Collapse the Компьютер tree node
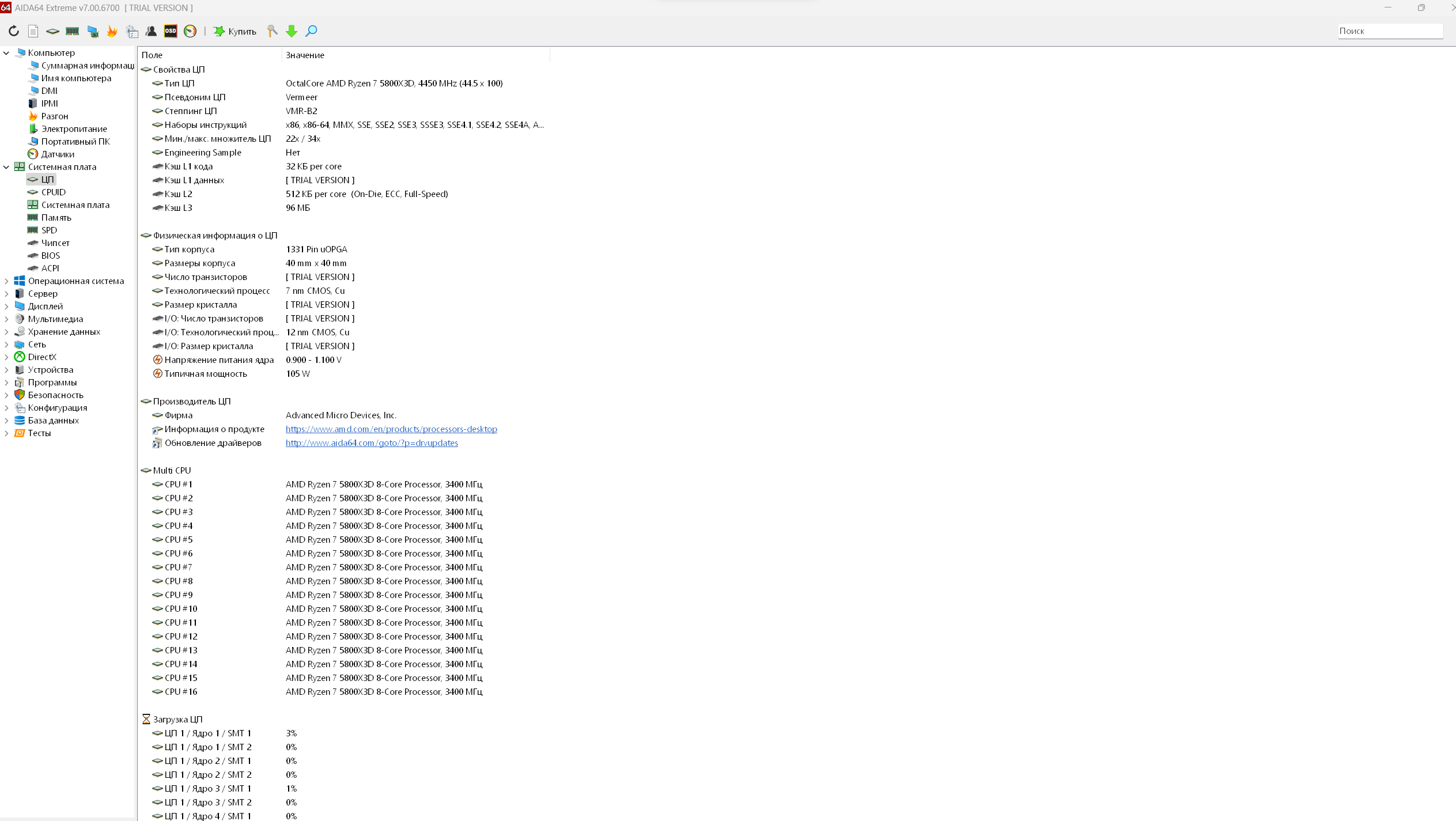The height and width of the screenshot is (821, 1456). click(6, 52)
